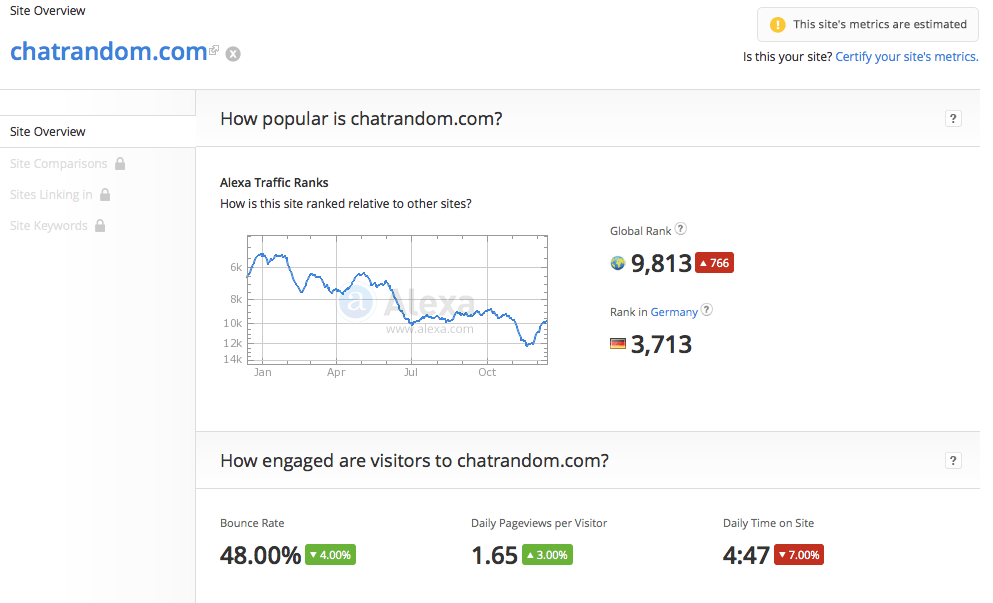Screen dimensions: 993x603
Task: Click the 'Alexa Traffic Ranks' heading
Action: 274,182
